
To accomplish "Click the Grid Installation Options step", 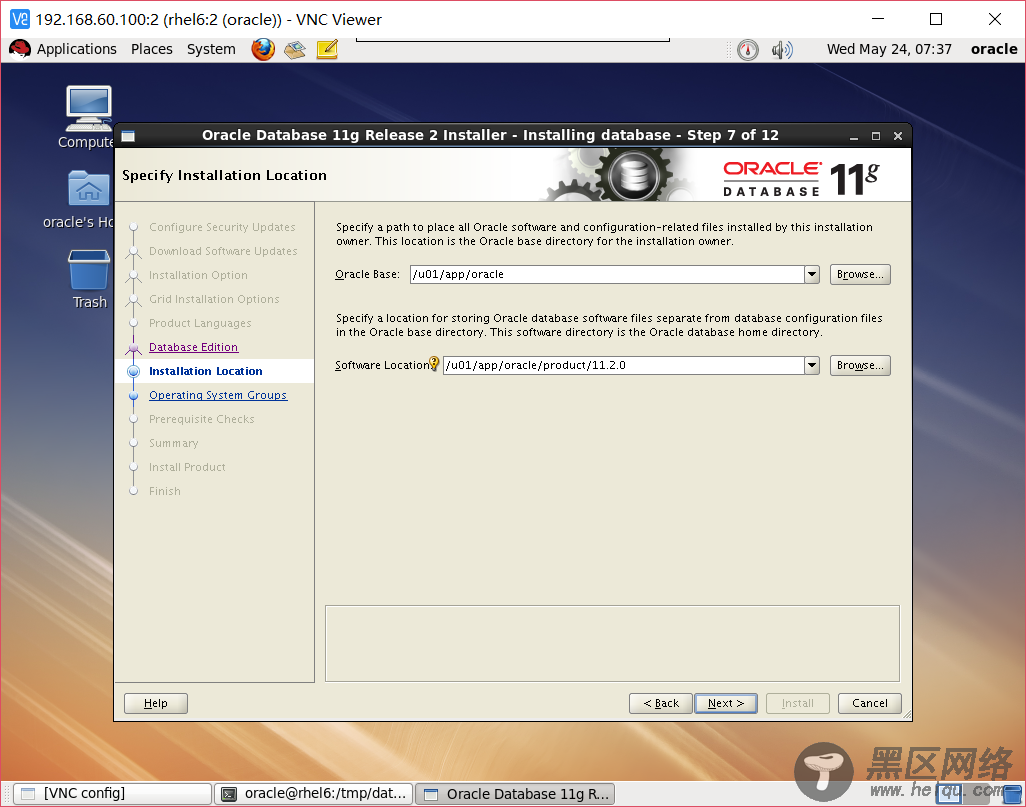I will coord(214,299).
